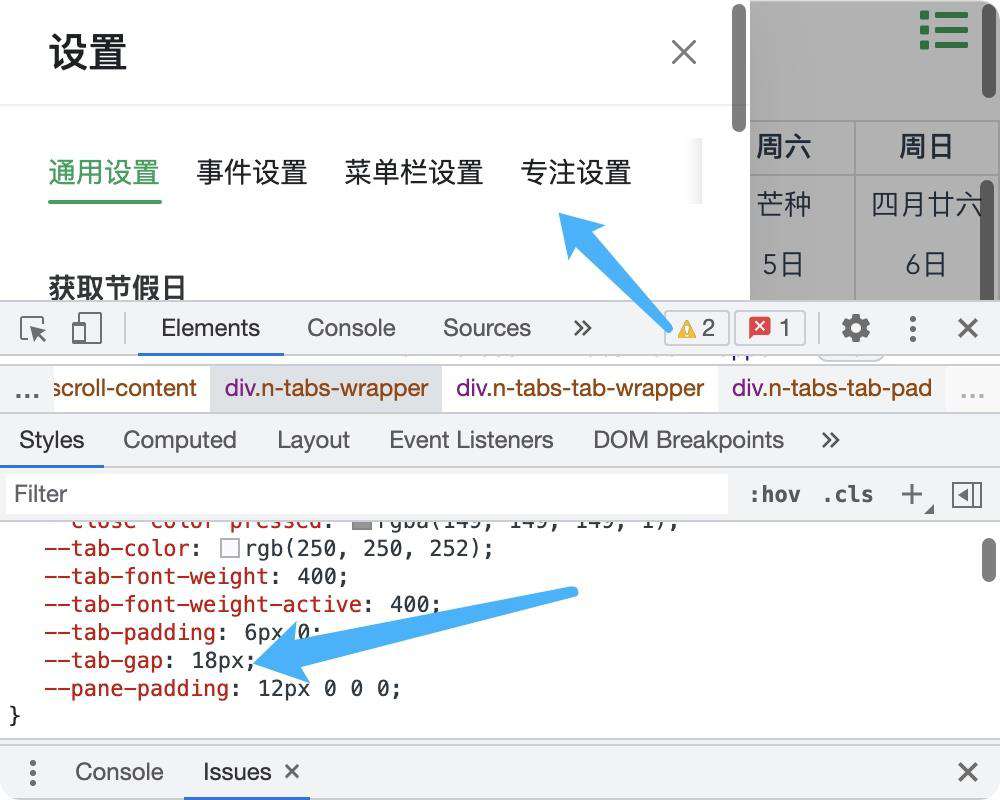Open drawer three-dot menu
1000x800 pixels.
click(x=33, y=773)
